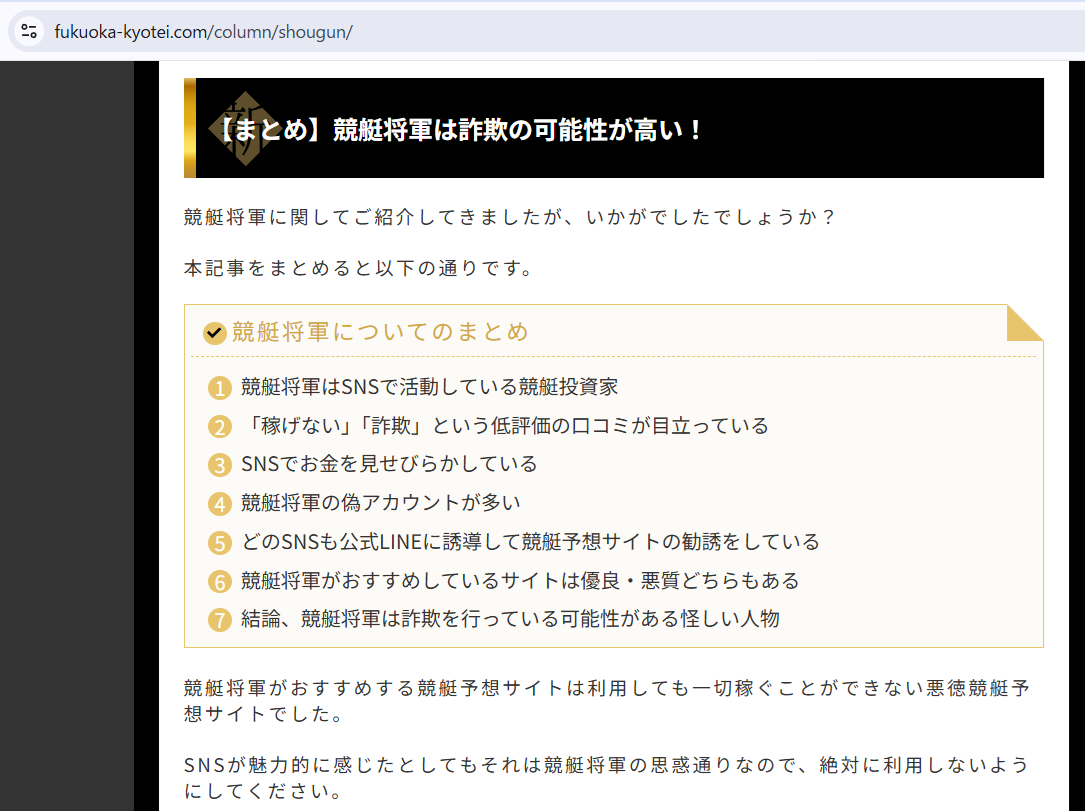This screenshot has height=811, width=1085.
Task: Click the number 1 circle badge
Action: tap(220, 388)
